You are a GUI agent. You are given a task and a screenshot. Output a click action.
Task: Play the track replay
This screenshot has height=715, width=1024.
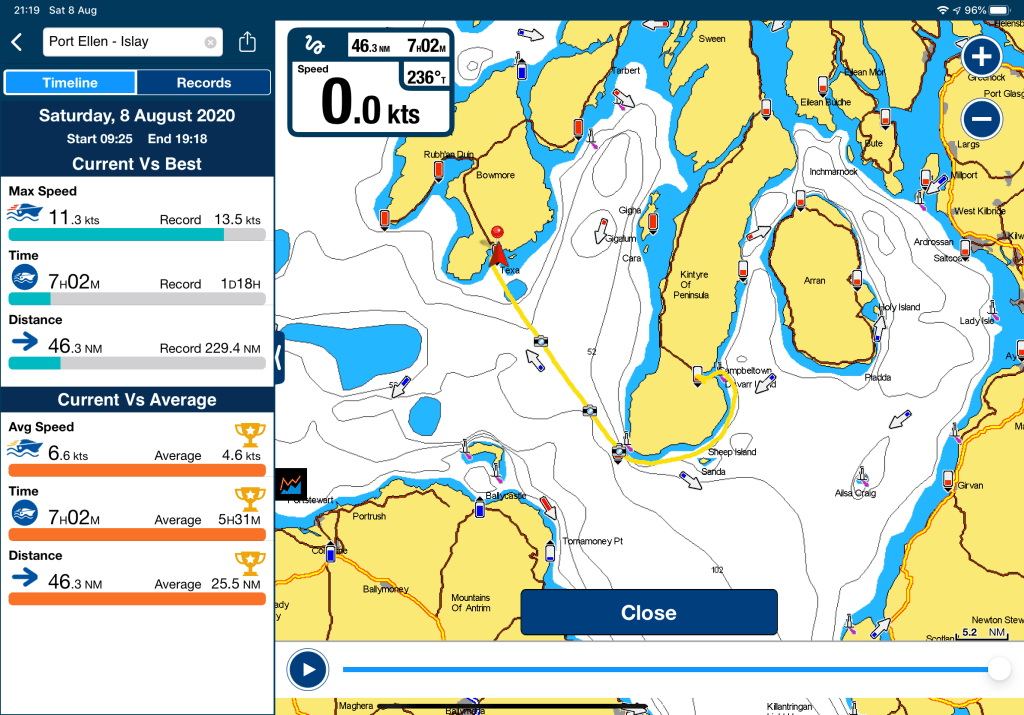click(308, 670)
